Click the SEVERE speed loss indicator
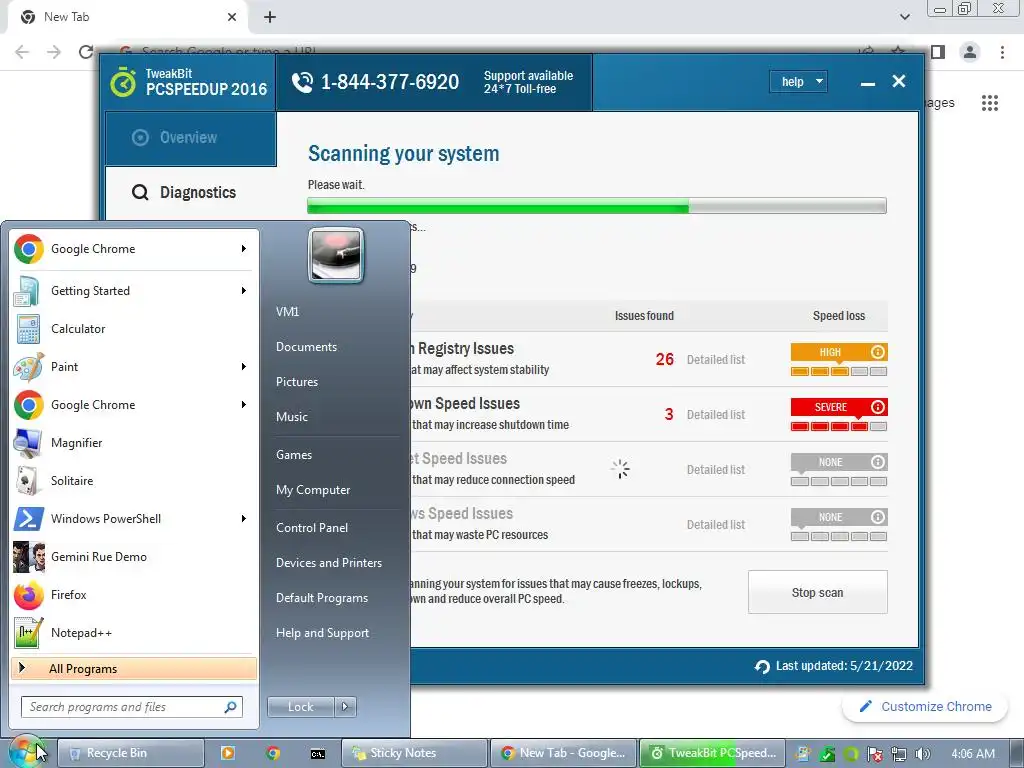This screenshot has width=1024, height=768. [839, 414]
